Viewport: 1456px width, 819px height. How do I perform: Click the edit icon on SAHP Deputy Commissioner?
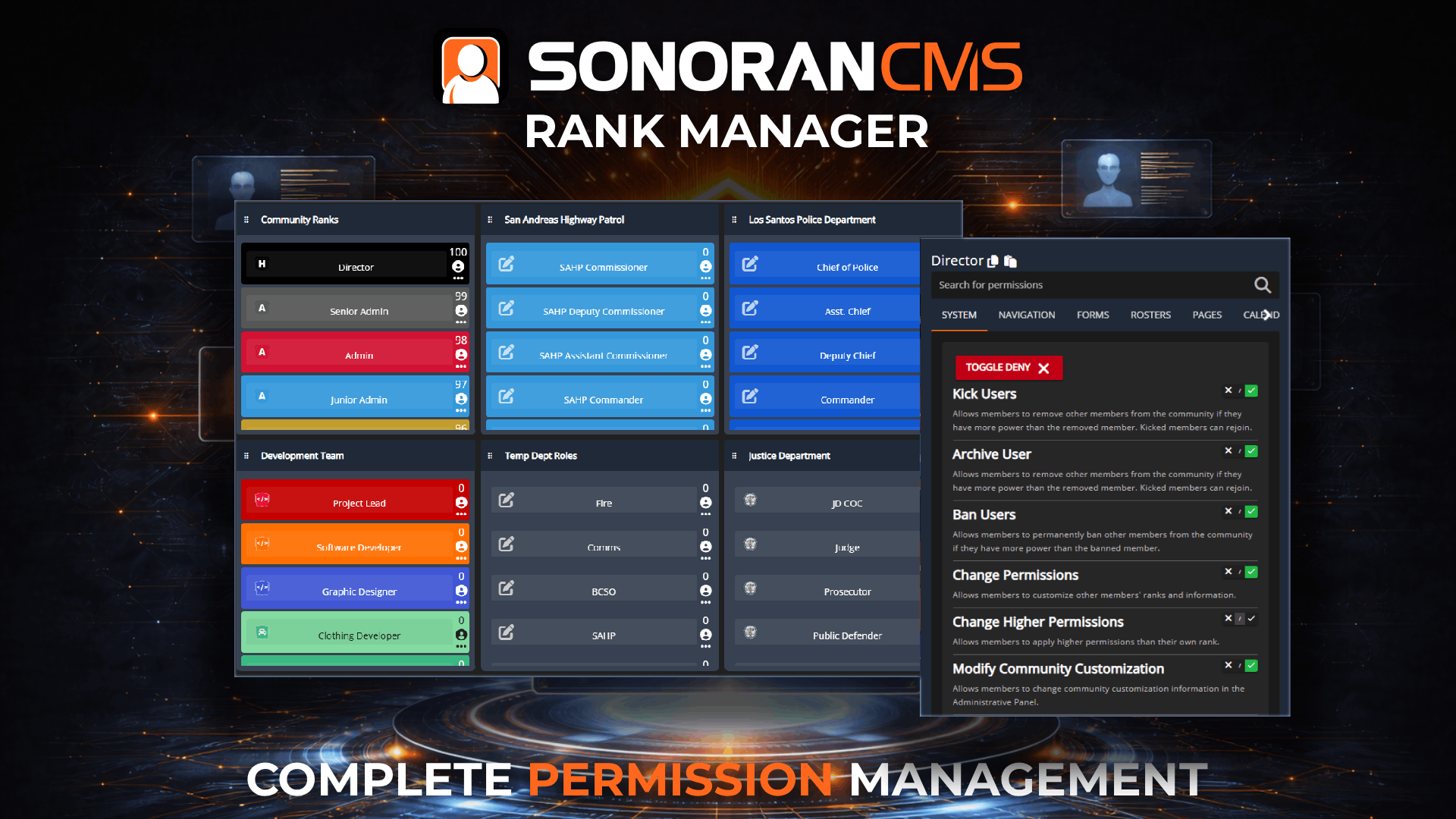(x=506, y=308)
